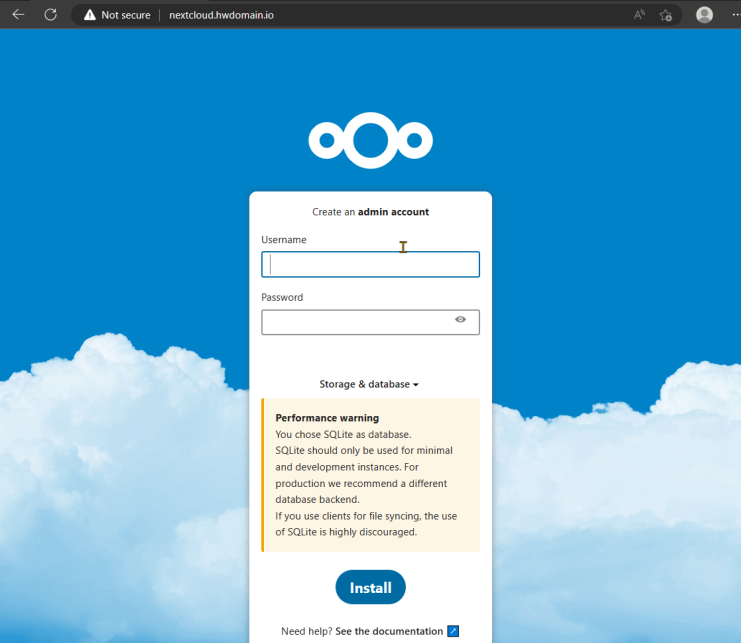Focus the Username input field

370,264
